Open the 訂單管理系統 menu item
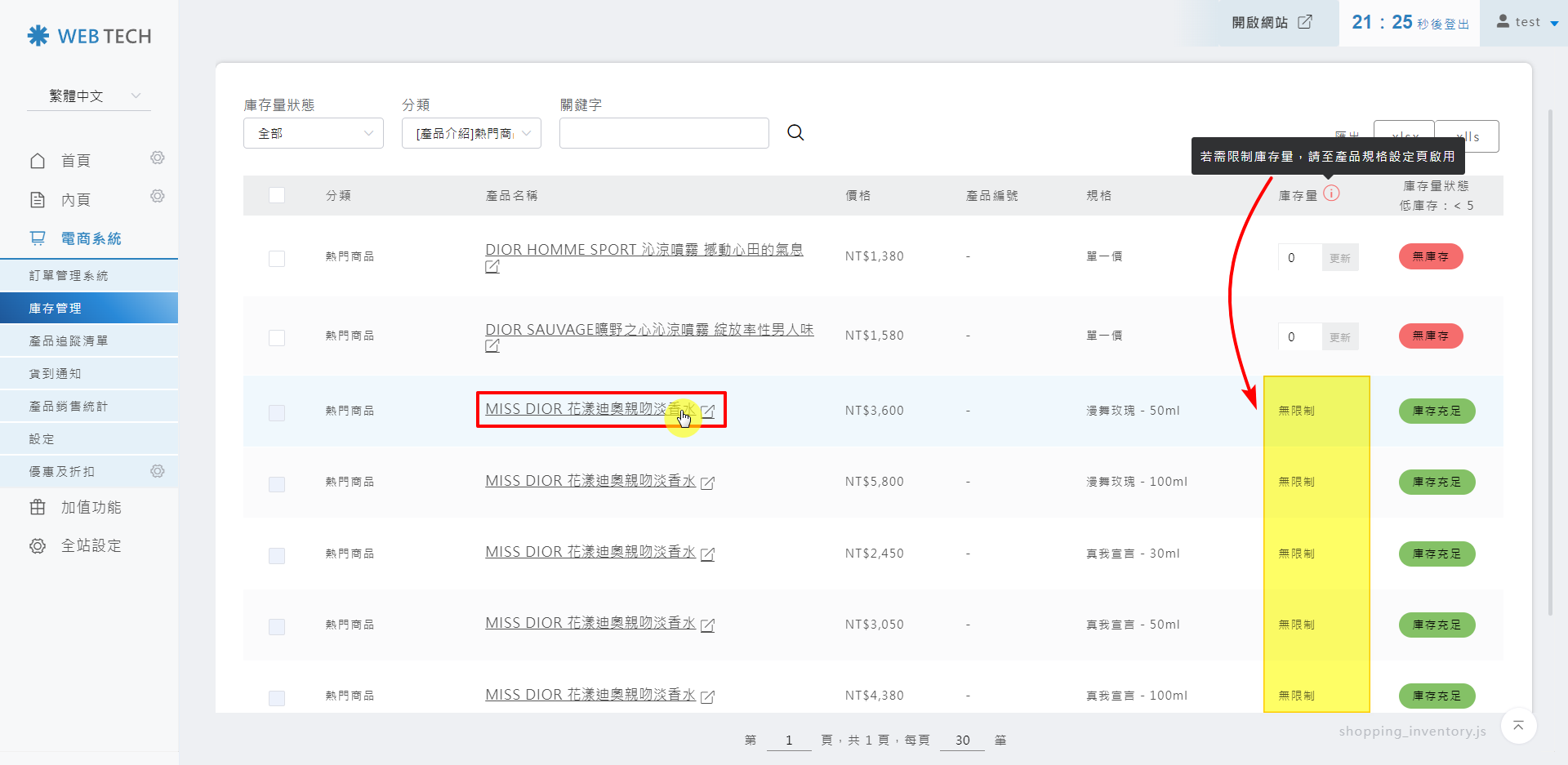Screen dimensions: 1568x765 69,276
